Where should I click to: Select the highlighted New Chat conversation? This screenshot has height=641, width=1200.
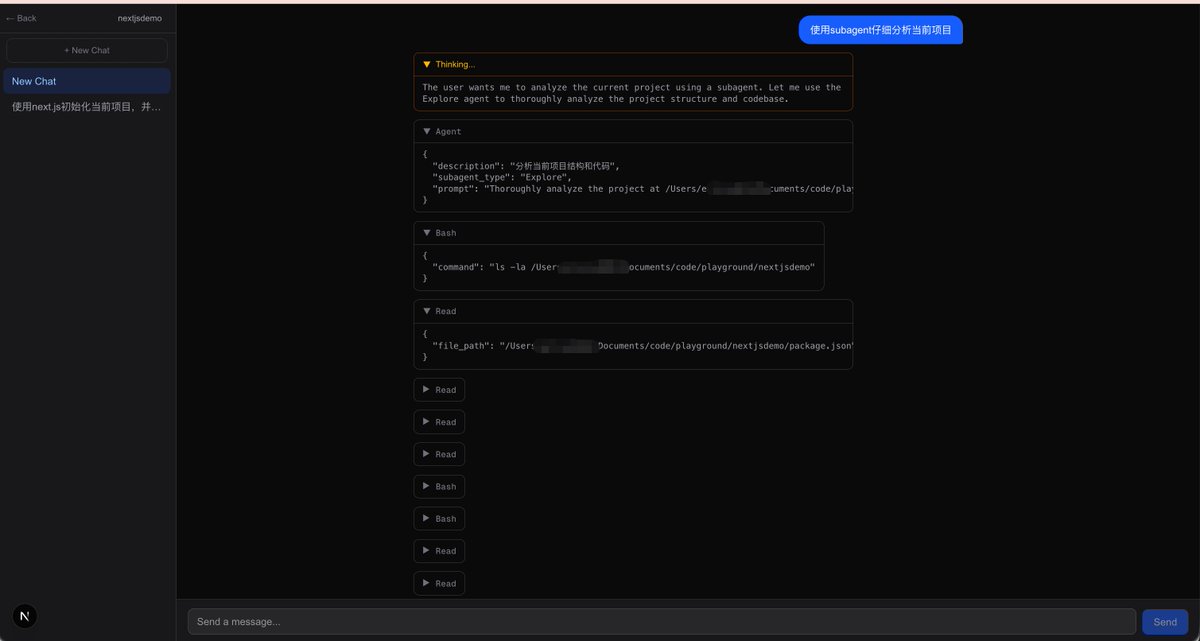(87, 81)
